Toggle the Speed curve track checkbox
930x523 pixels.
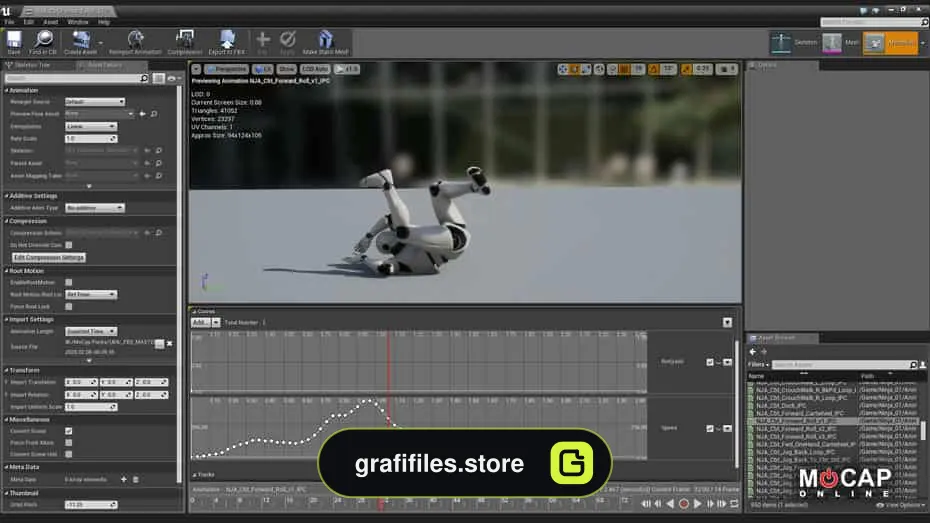[710, 428]
